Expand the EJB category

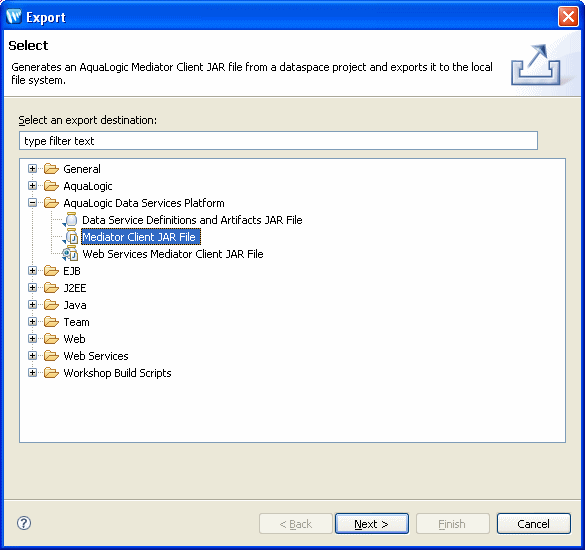click(x=32, y=271)
